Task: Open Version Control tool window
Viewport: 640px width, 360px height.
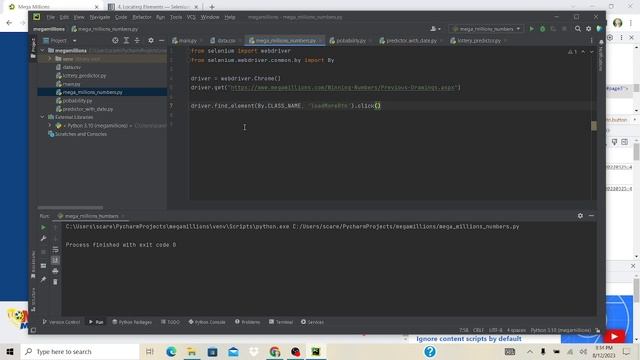Action: [61, 322]
